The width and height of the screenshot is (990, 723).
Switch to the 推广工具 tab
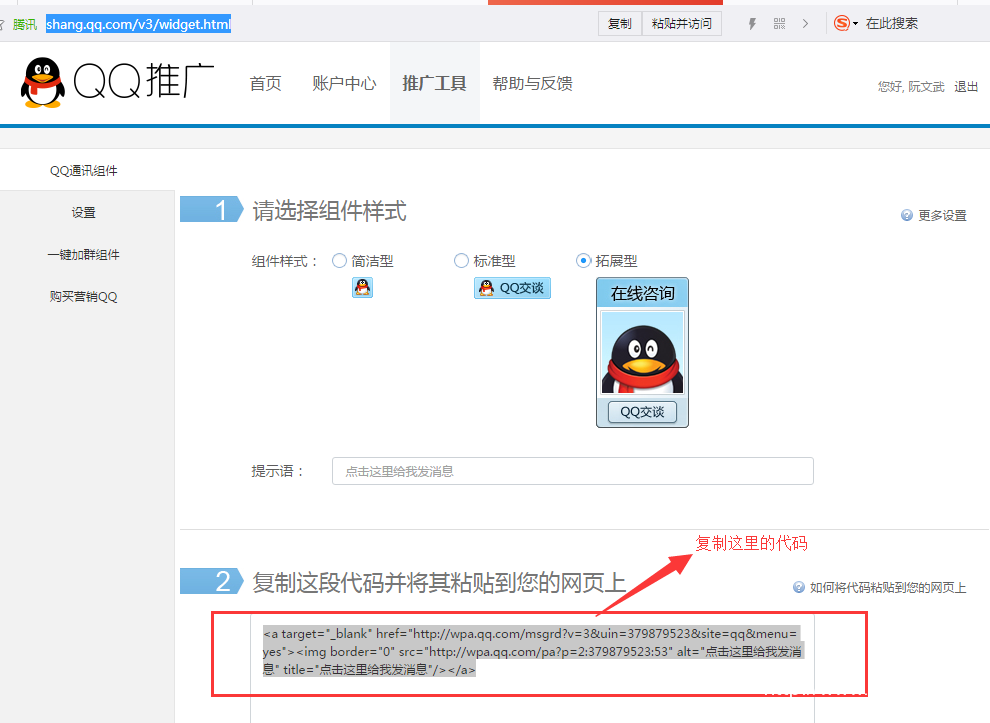(434, 83)
